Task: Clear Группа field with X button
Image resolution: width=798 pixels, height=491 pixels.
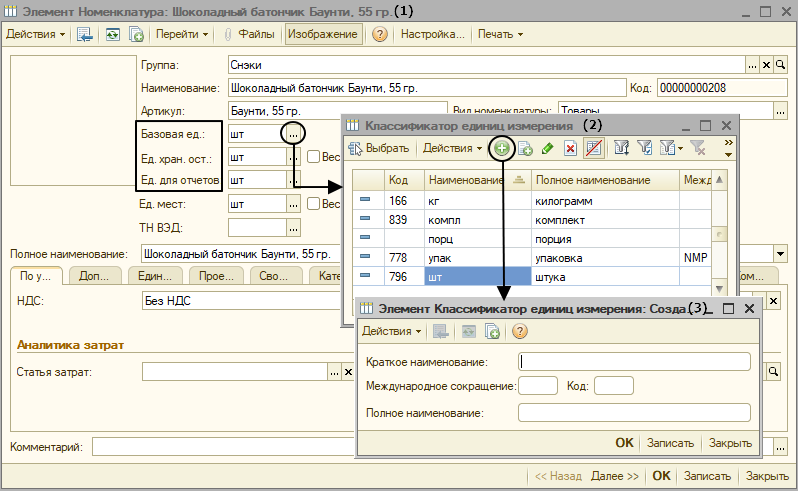Action: 766,65
